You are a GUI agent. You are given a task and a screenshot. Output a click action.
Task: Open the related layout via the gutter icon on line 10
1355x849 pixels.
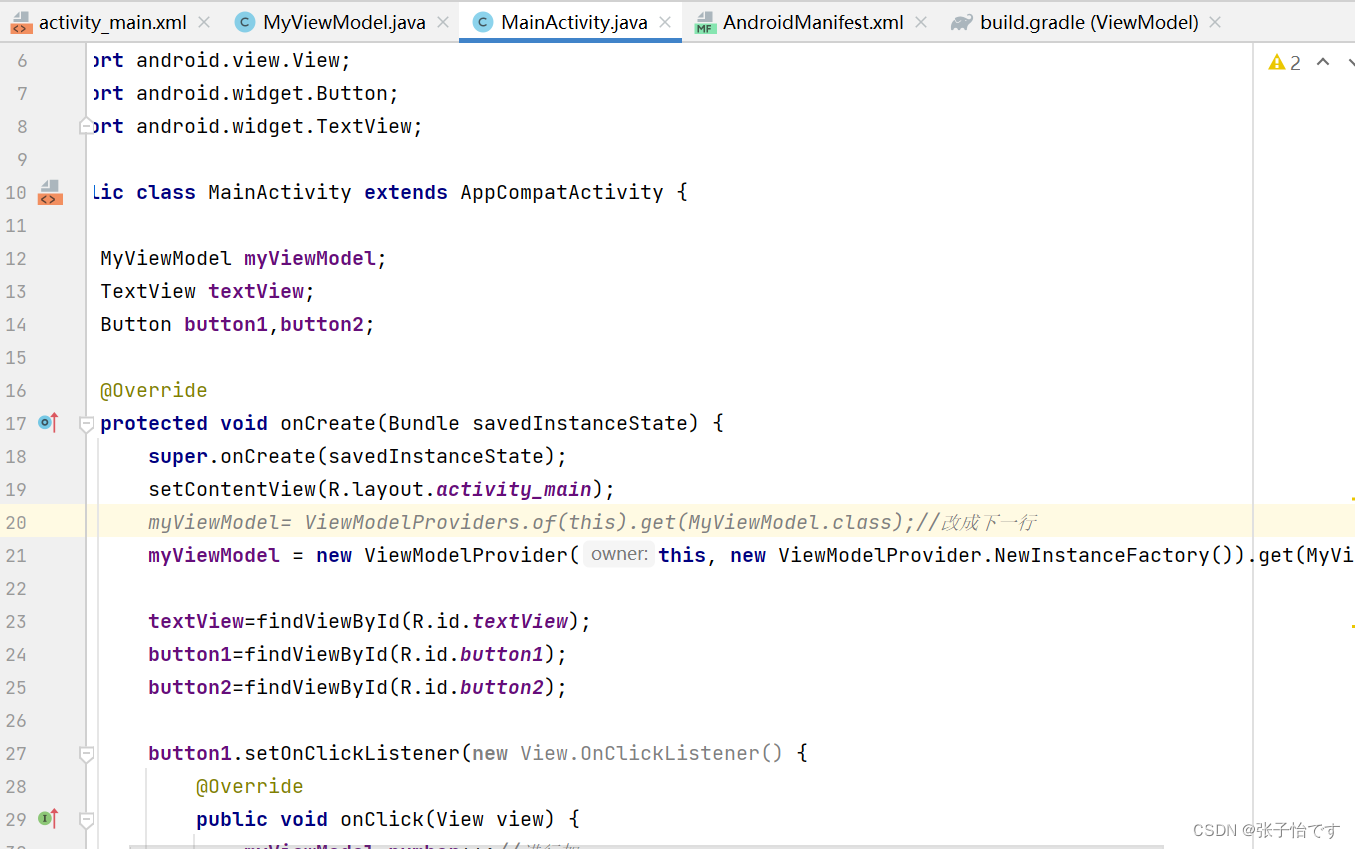(x=49, y=192)
